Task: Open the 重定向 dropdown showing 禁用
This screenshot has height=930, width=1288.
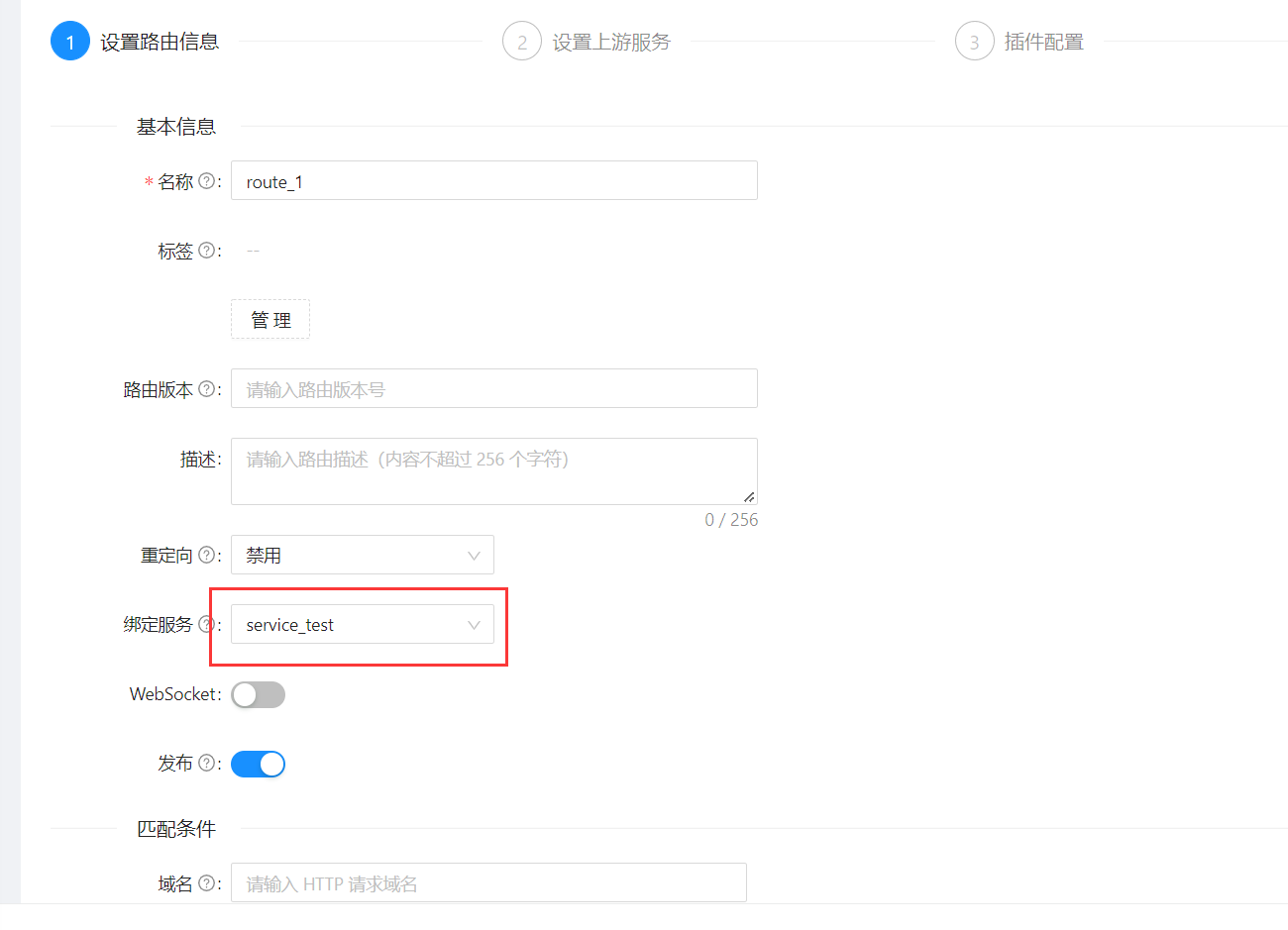Action: point(363,555)
